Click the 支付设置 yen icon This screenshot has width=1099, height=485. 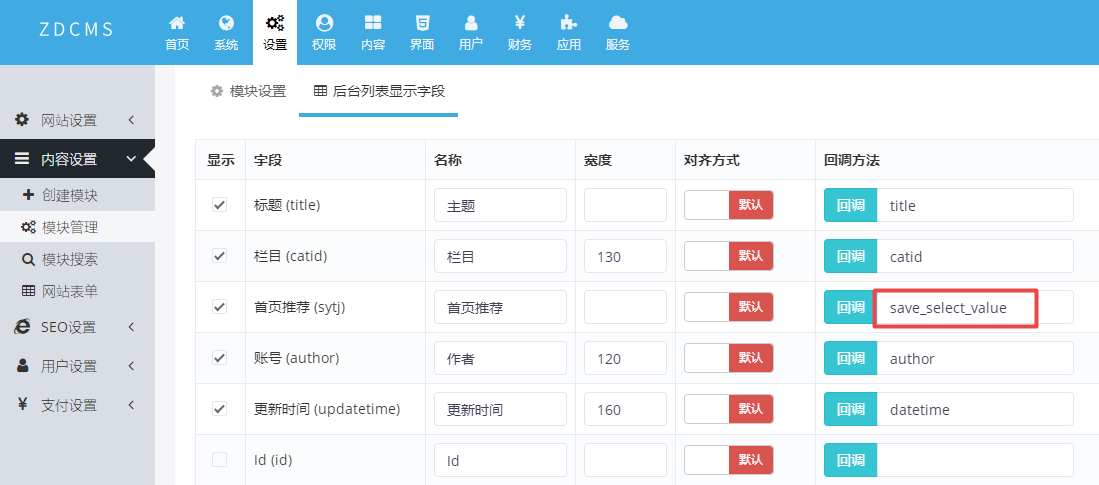pos(22,404)
